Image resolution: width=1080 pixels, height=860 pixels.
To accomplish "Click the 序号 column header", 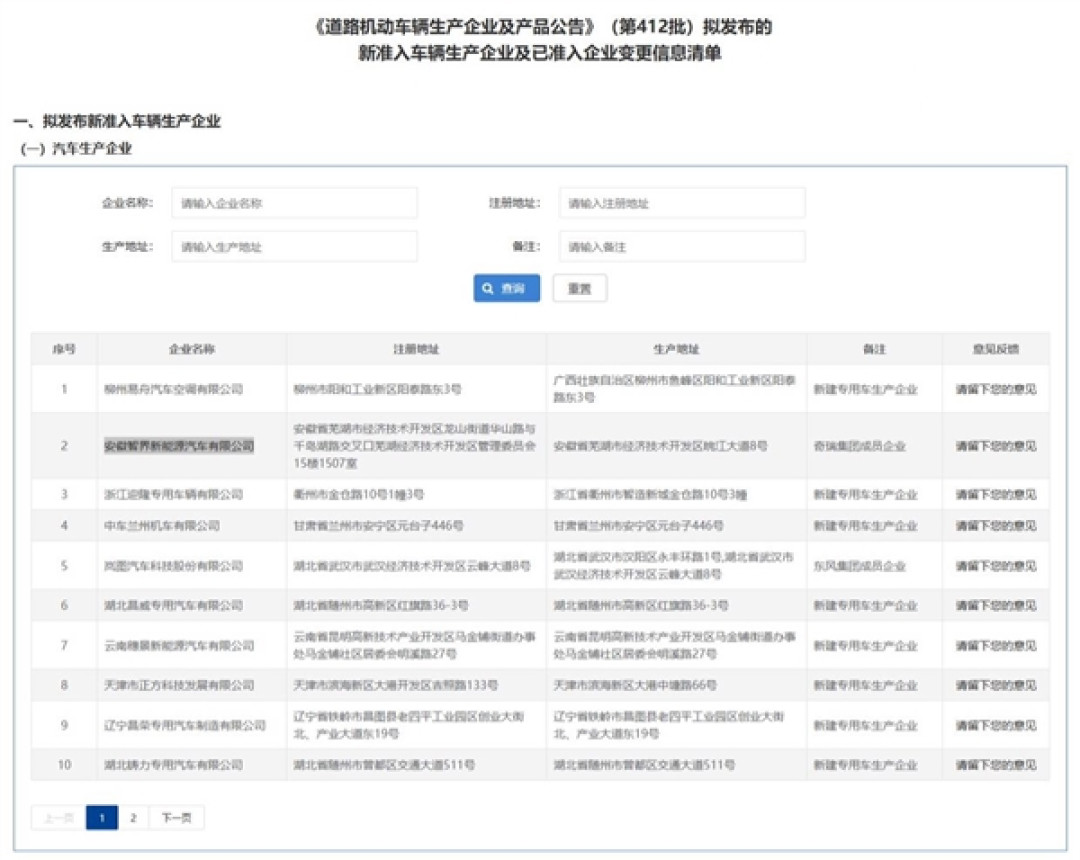I will pos(64,349).
